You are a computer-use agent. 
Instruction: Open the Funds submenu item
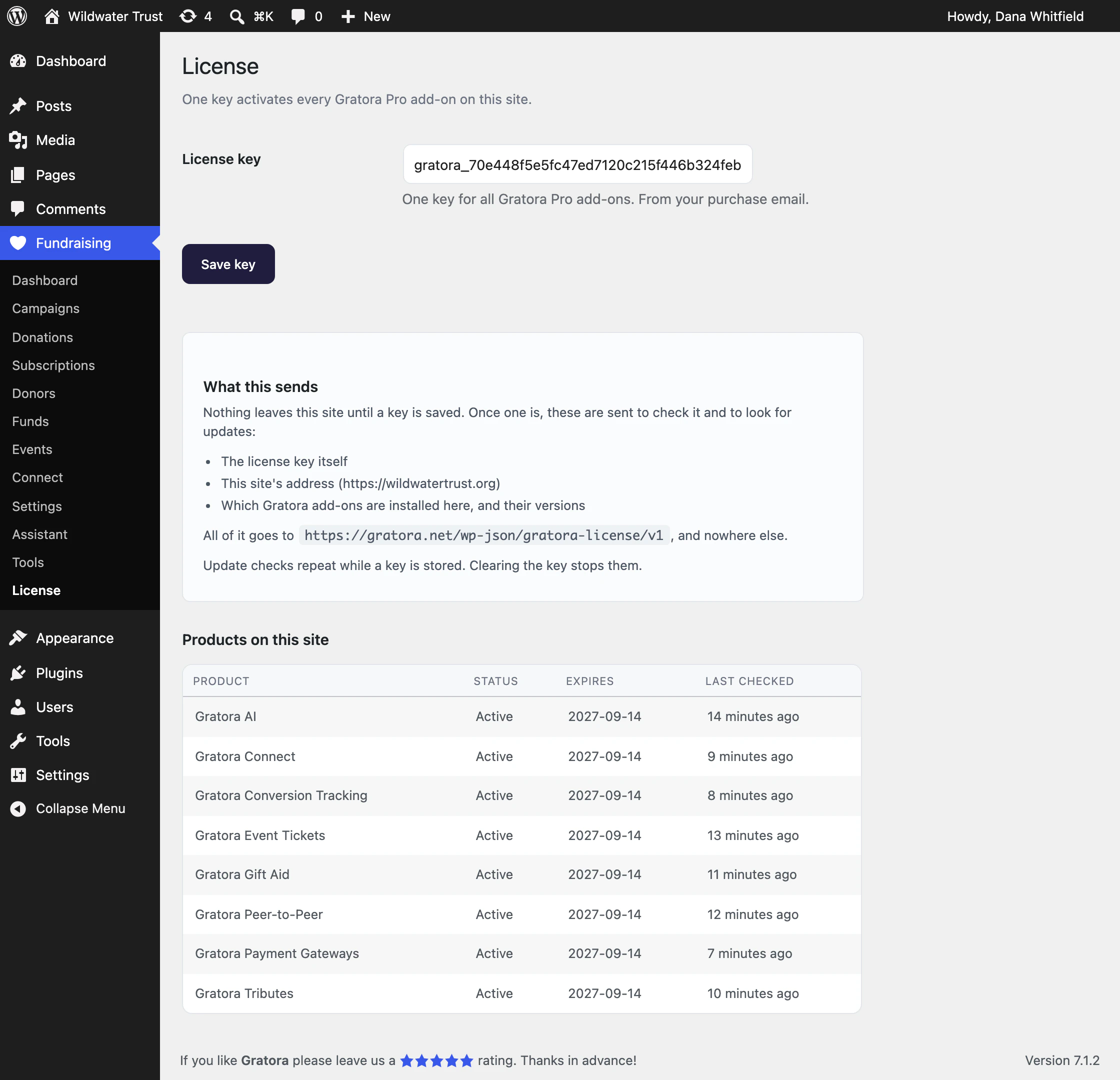[x=30, y=421]
